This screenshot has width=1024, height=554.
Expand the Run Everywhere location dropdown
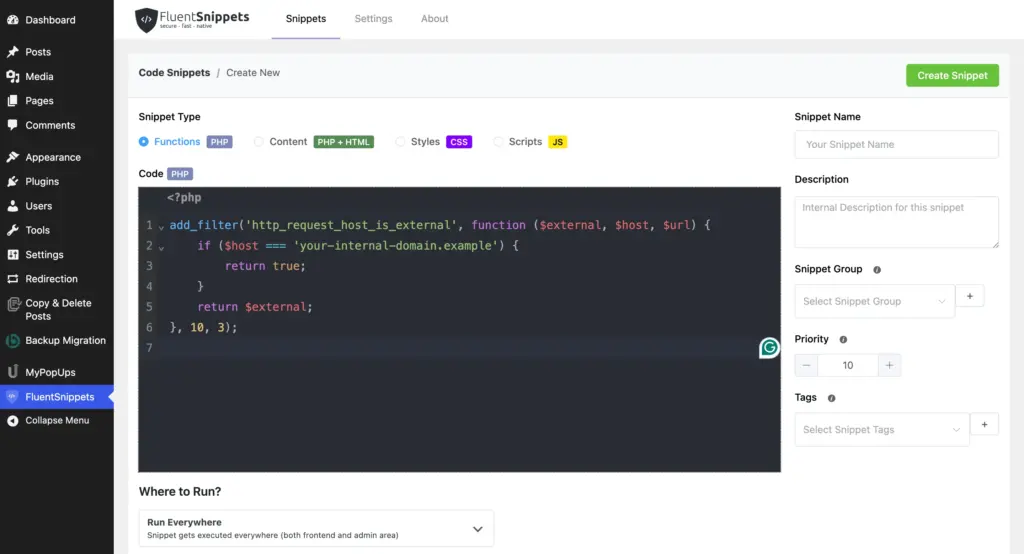316,528
